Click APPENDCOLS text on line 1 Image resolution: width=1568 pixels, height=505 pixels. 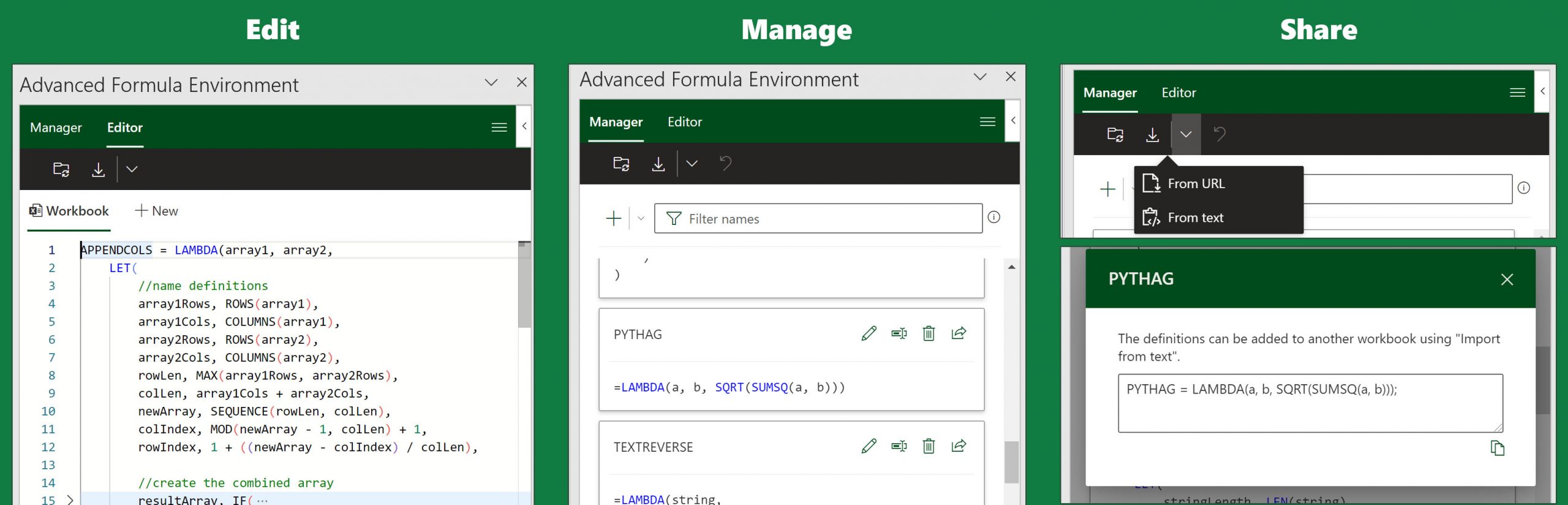[x=116, y=250]
